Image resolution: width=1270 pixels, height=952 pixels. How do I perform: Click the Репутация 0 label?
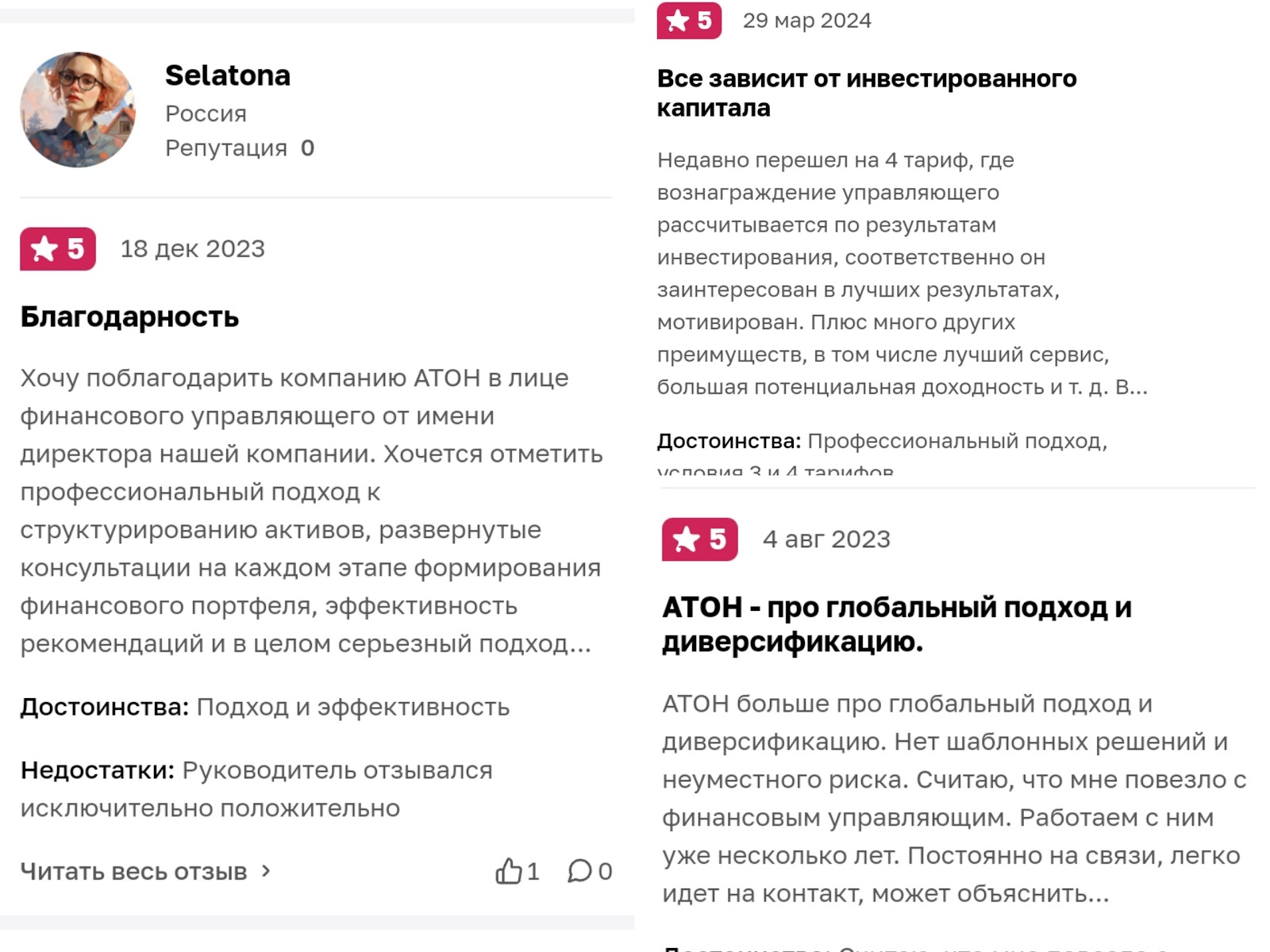239,148
